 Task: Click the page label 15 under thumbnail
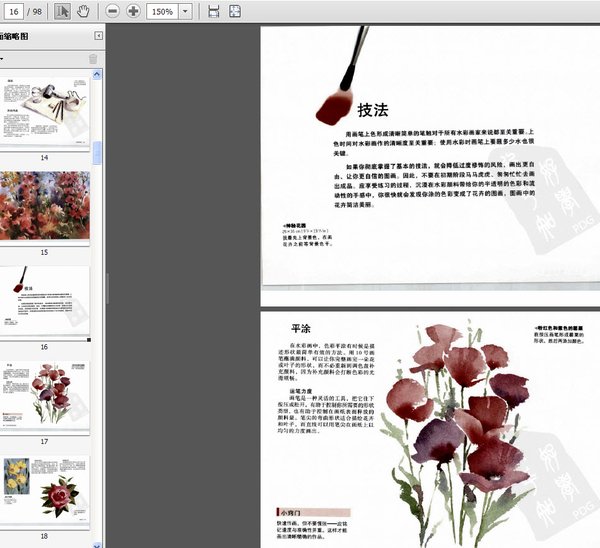pyautogui.click(x=44, y=252)
